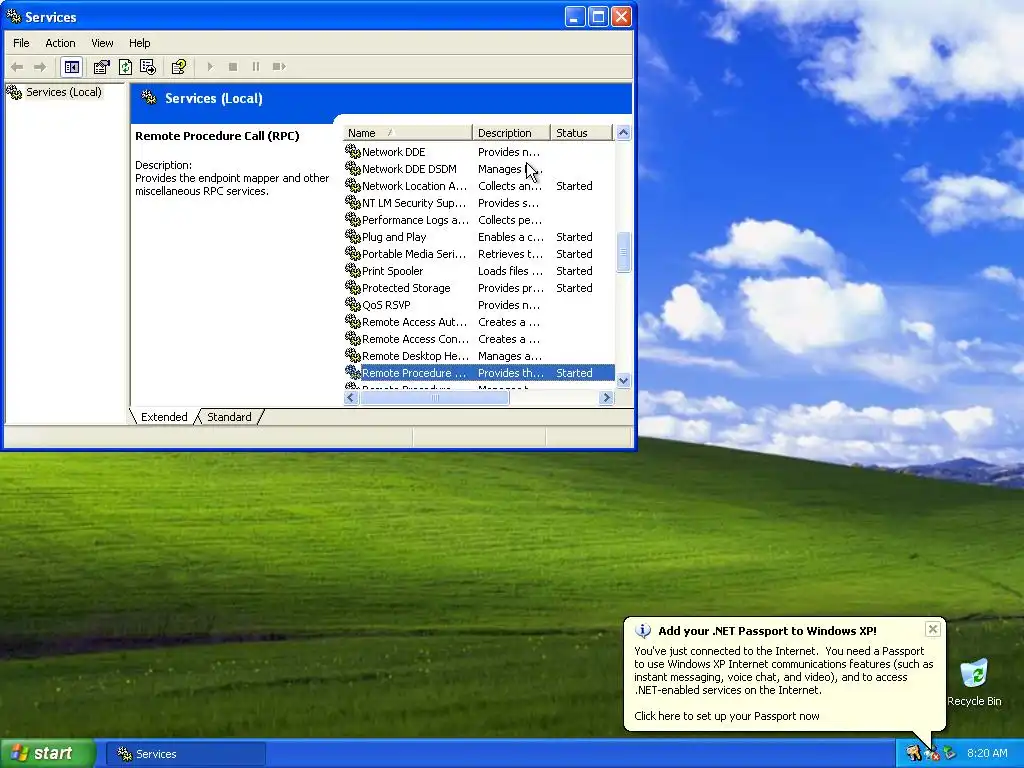
Task: Click network connection tray icon with red X
Action: coord(932,753)
